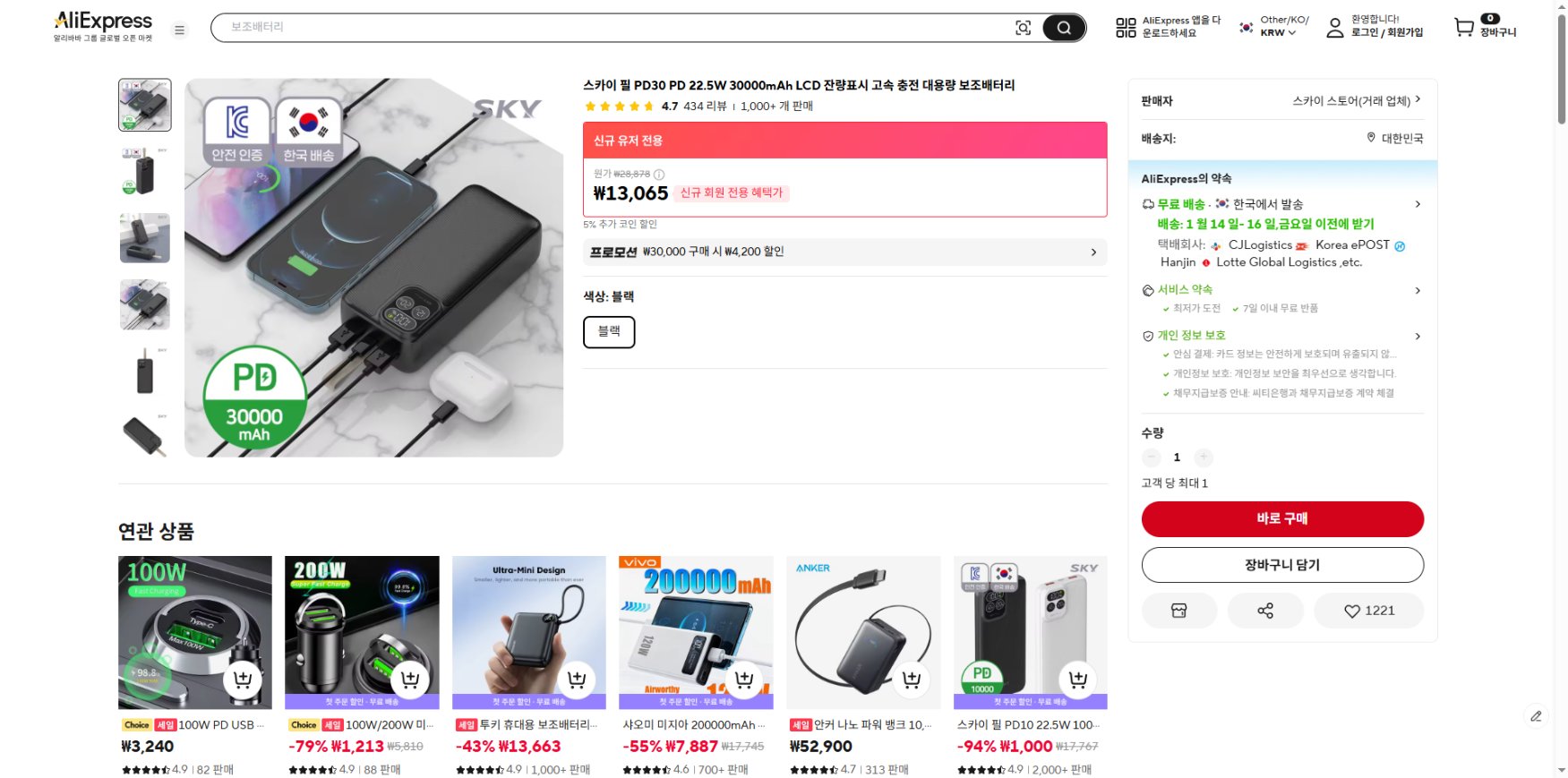Click 장바구니 담기 add to cart

(1281, 565)
